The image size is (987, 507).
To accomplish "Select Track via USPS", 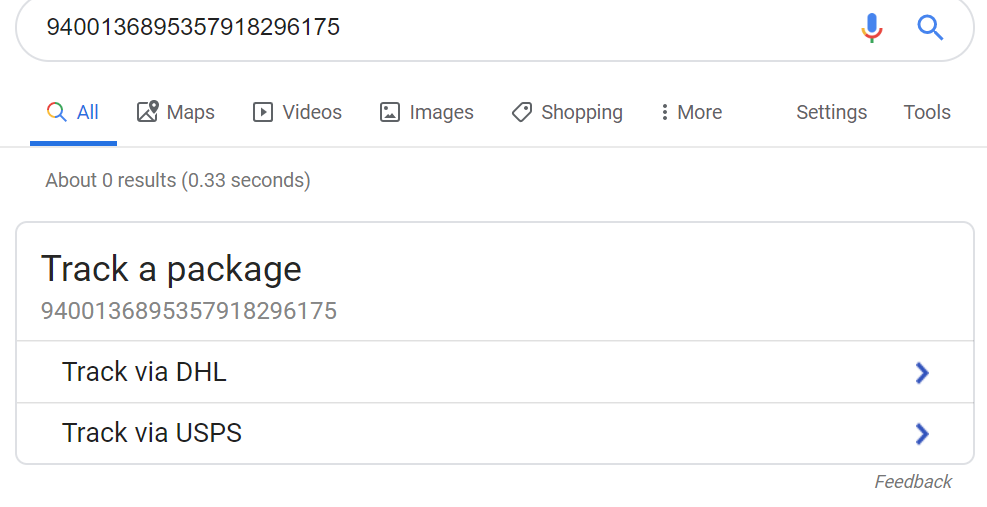I will [x=495, y=433].
